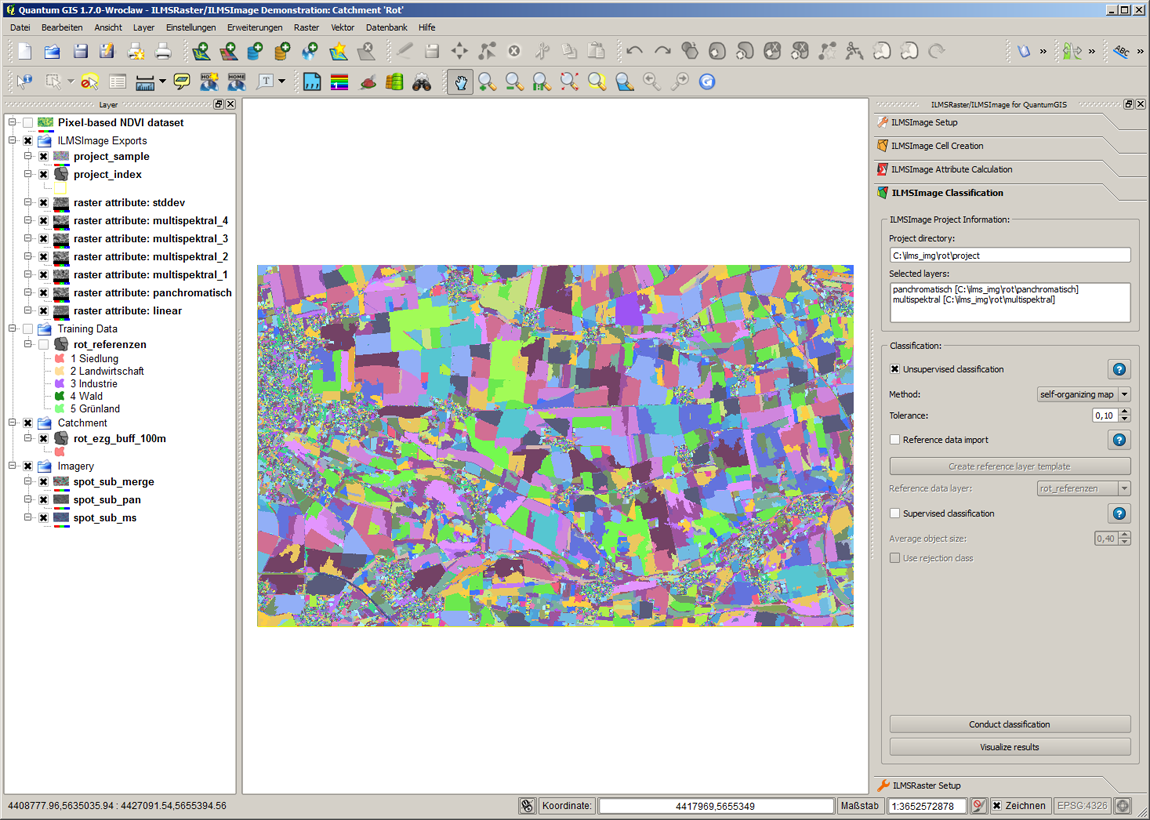Click the binoculars search icon
This screenshot has height=820, width=1150.
422,82
